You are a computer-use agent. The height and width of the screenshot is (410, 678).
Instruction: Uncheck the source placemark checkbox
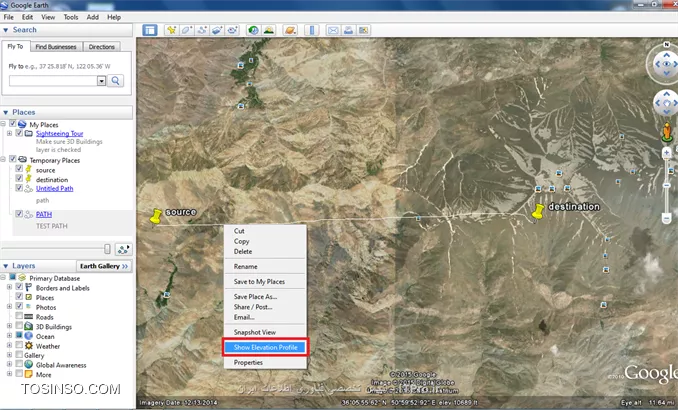tap(19, 169)
